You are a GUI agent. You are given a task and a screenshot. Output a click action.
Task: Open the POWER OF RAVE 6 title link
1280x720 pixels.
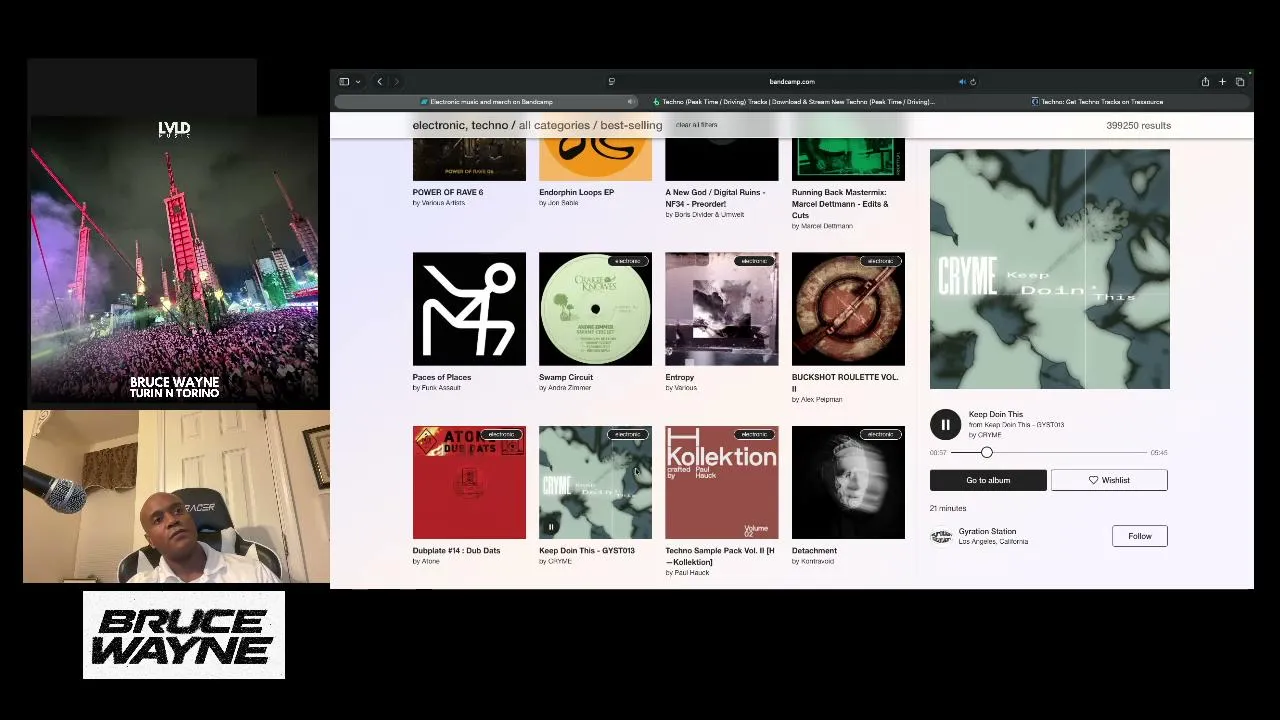tap(448, 192)
